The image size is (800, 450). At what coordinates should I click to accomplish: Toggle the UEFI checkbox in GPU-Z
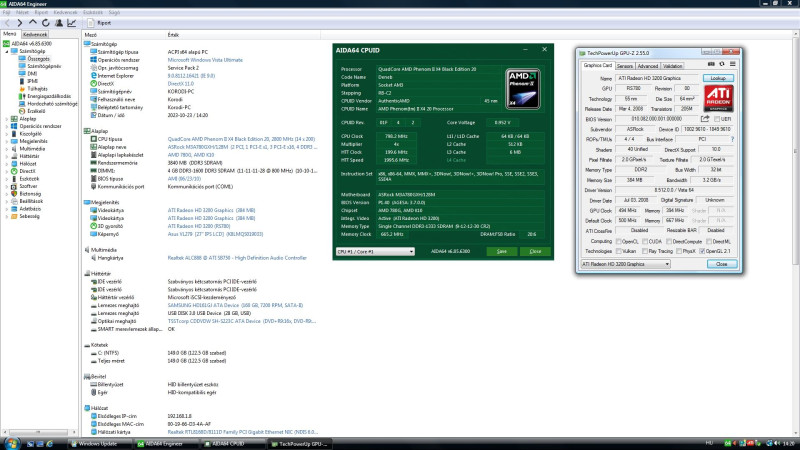717,119
